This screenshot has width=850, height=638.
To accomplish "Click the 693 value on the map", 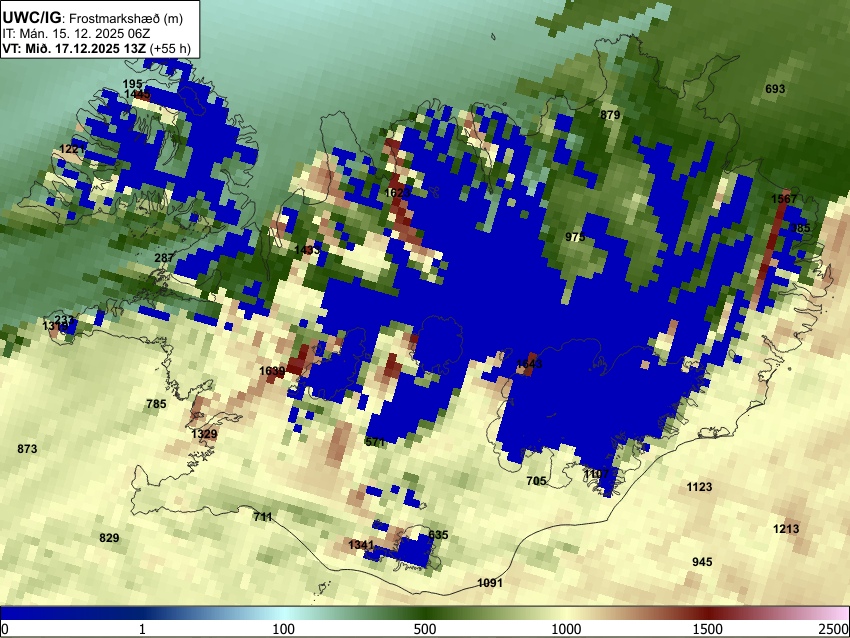I will coord(775,89).
